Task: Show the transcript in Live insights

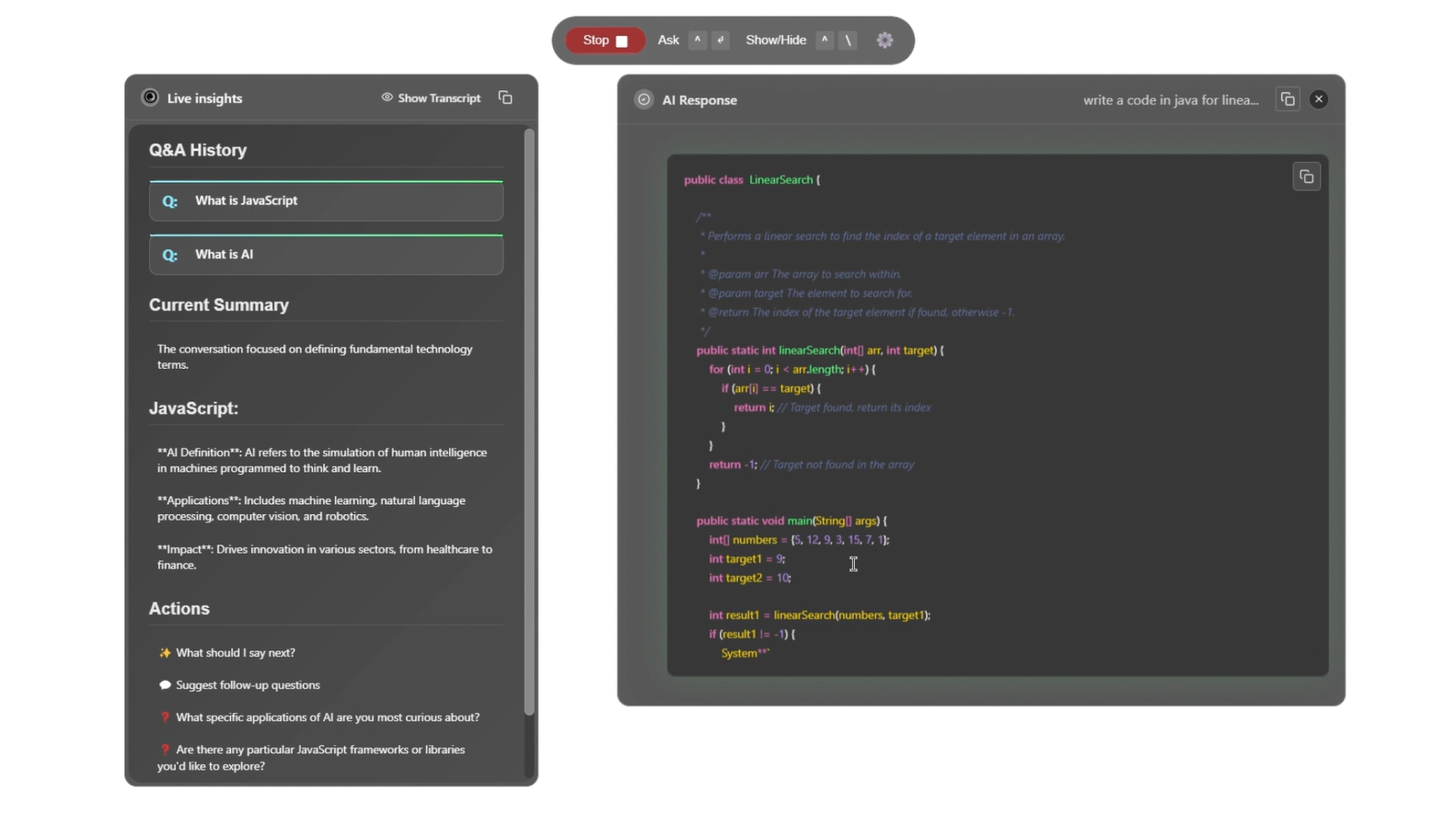Action: click(x=431, y=98)
